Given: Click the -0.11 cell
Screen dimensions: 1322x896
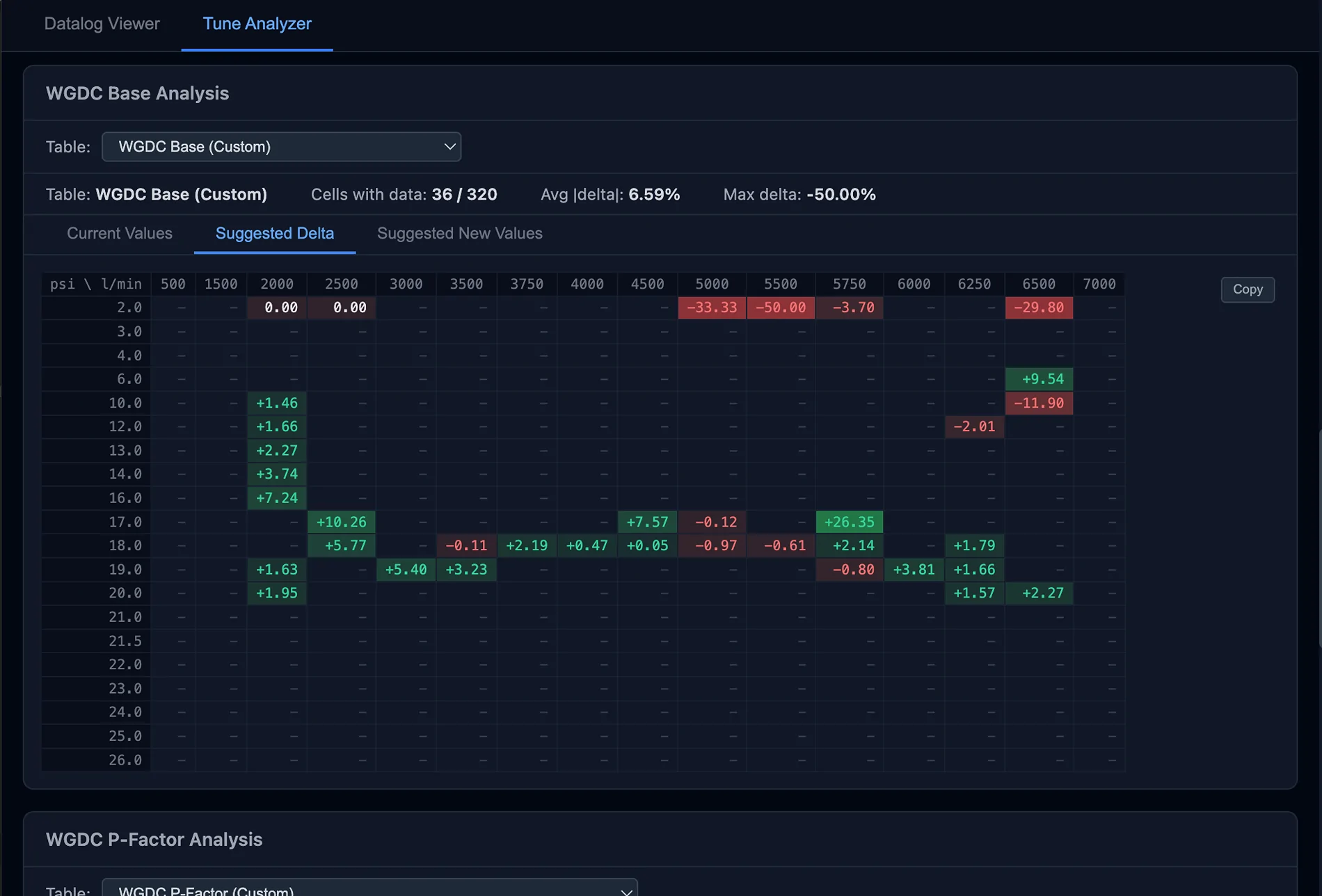Looking at the screenshot, I should [x=466, y=545].
